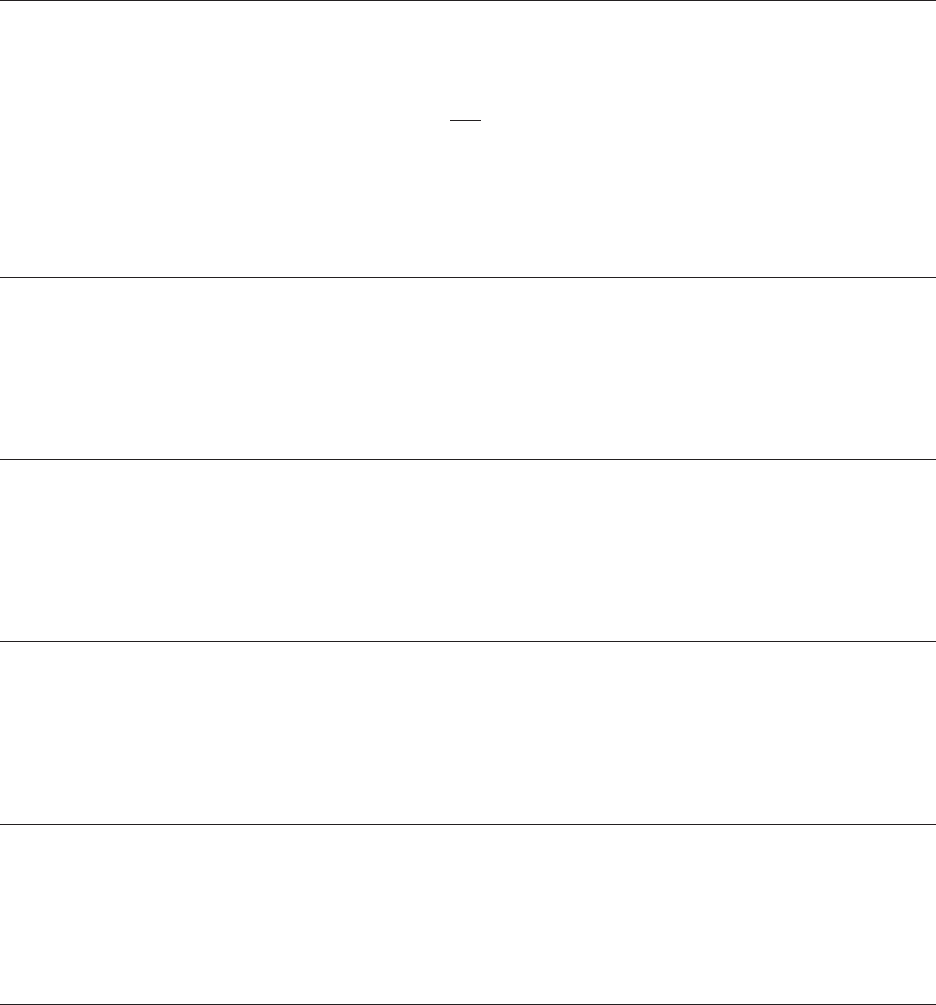Click the divider below the first section
Image resolution: width=936 pixels, height=1005 pixels.
pyautogui.click(x=468, y=278)
